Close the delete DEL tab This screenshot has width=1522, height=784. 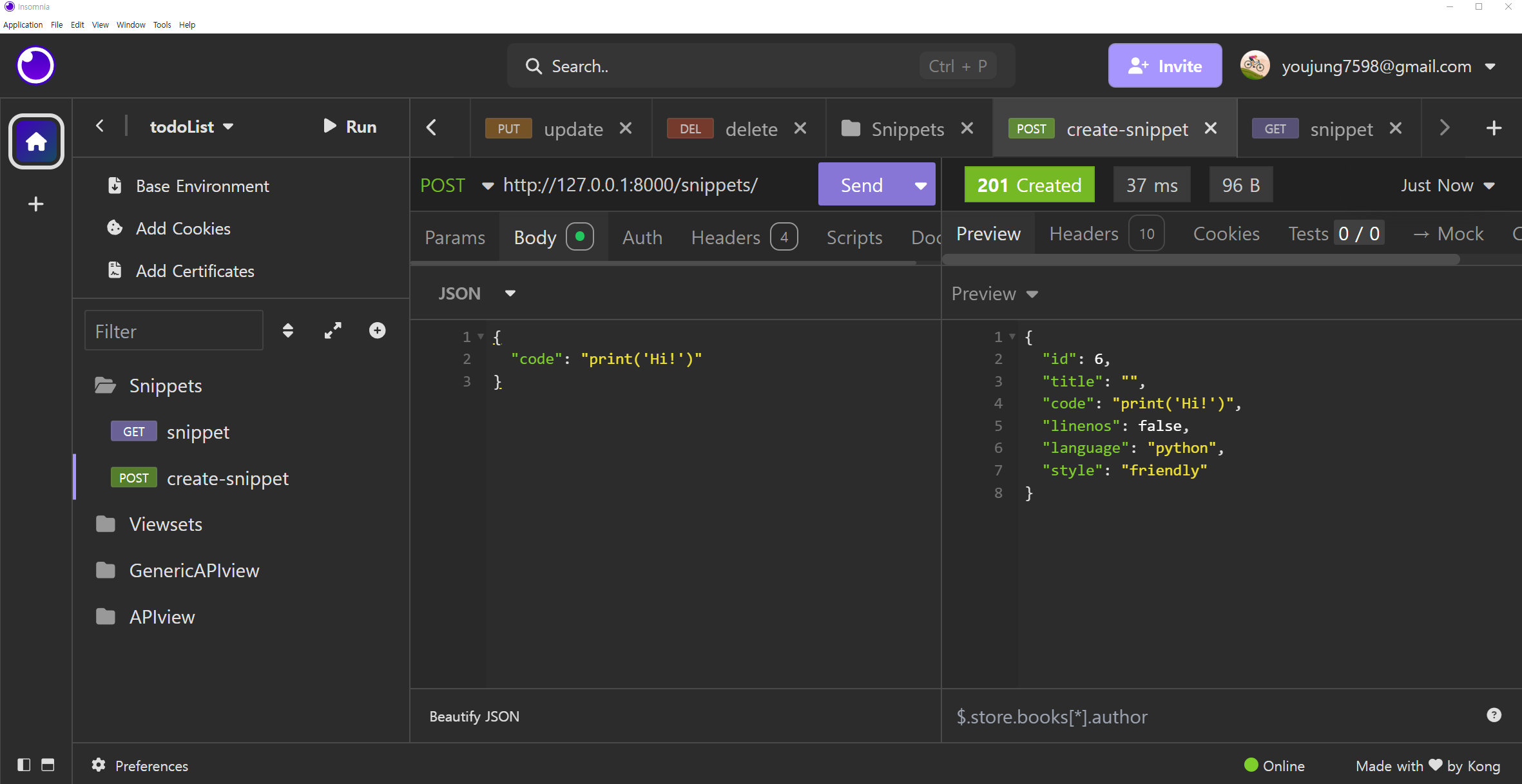point(800,128)
